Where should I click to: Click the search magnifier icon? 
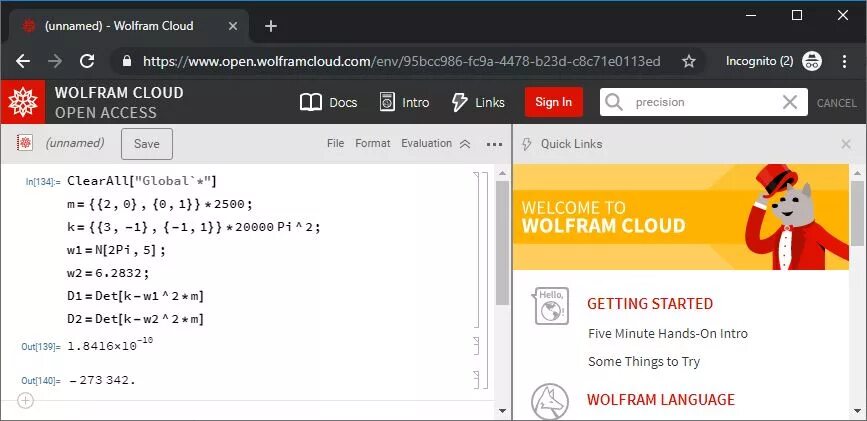point(613,102)
